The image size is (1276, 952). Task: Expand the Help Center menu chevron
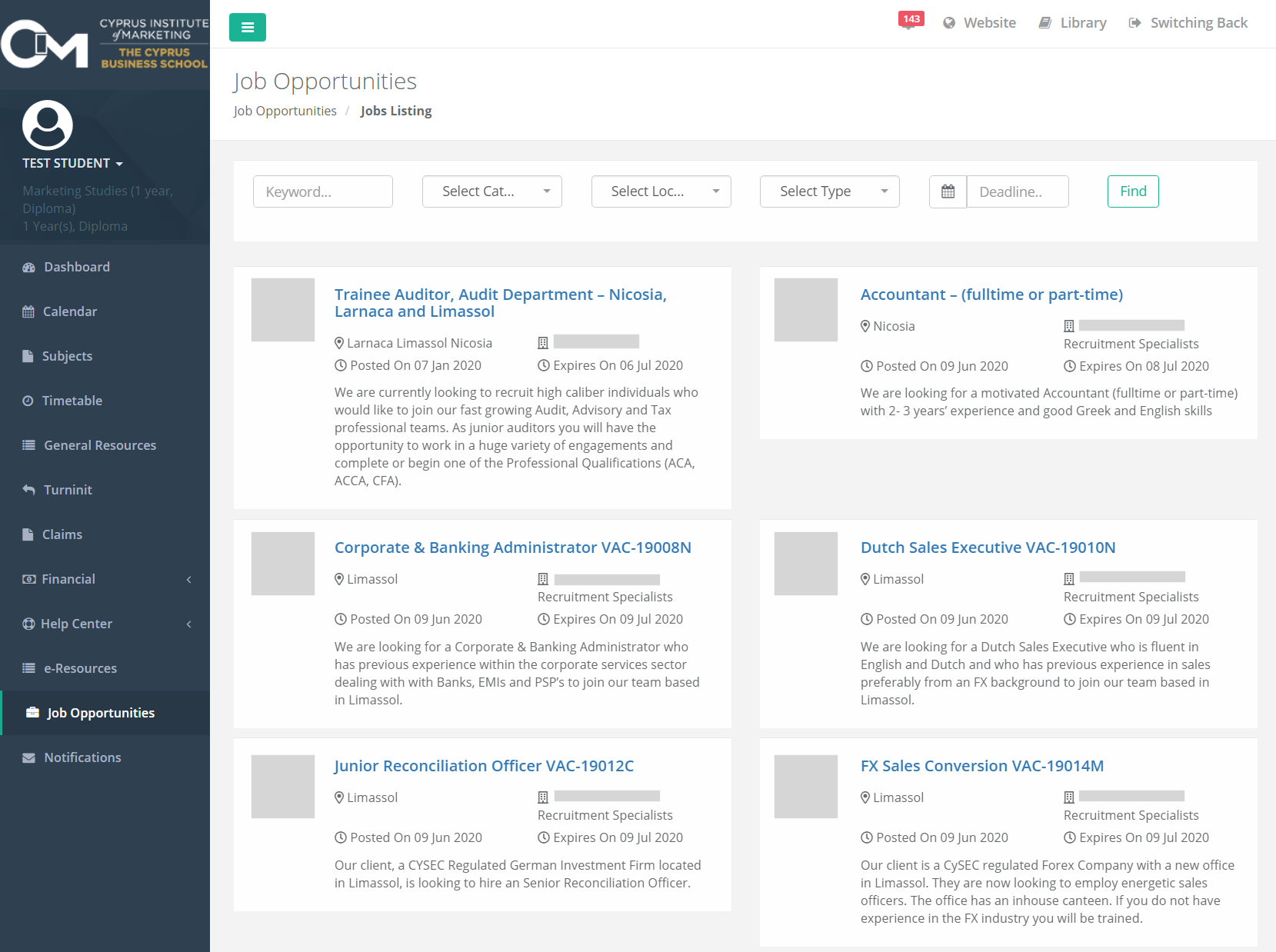pos(189,624)
